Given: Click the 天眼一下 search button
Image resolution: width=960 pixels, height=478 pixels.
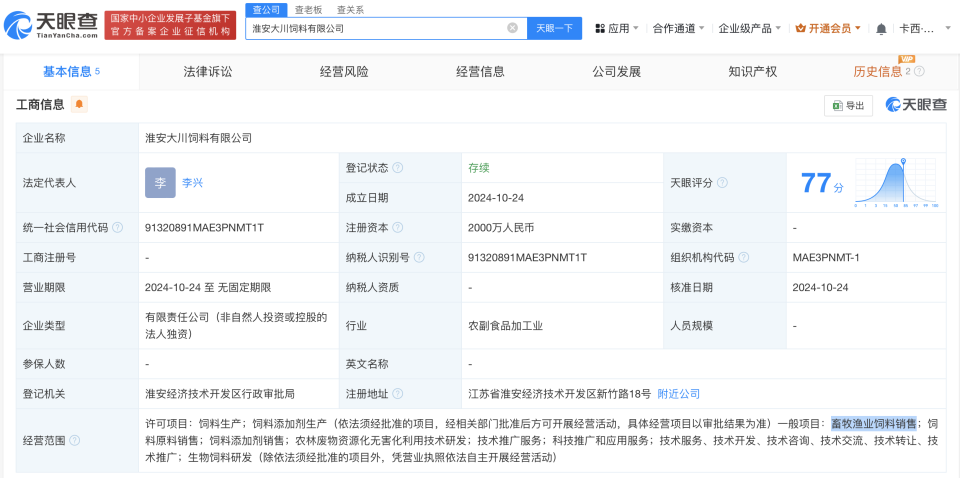Looking at the screenshot, I should click(x=555, y=28).
